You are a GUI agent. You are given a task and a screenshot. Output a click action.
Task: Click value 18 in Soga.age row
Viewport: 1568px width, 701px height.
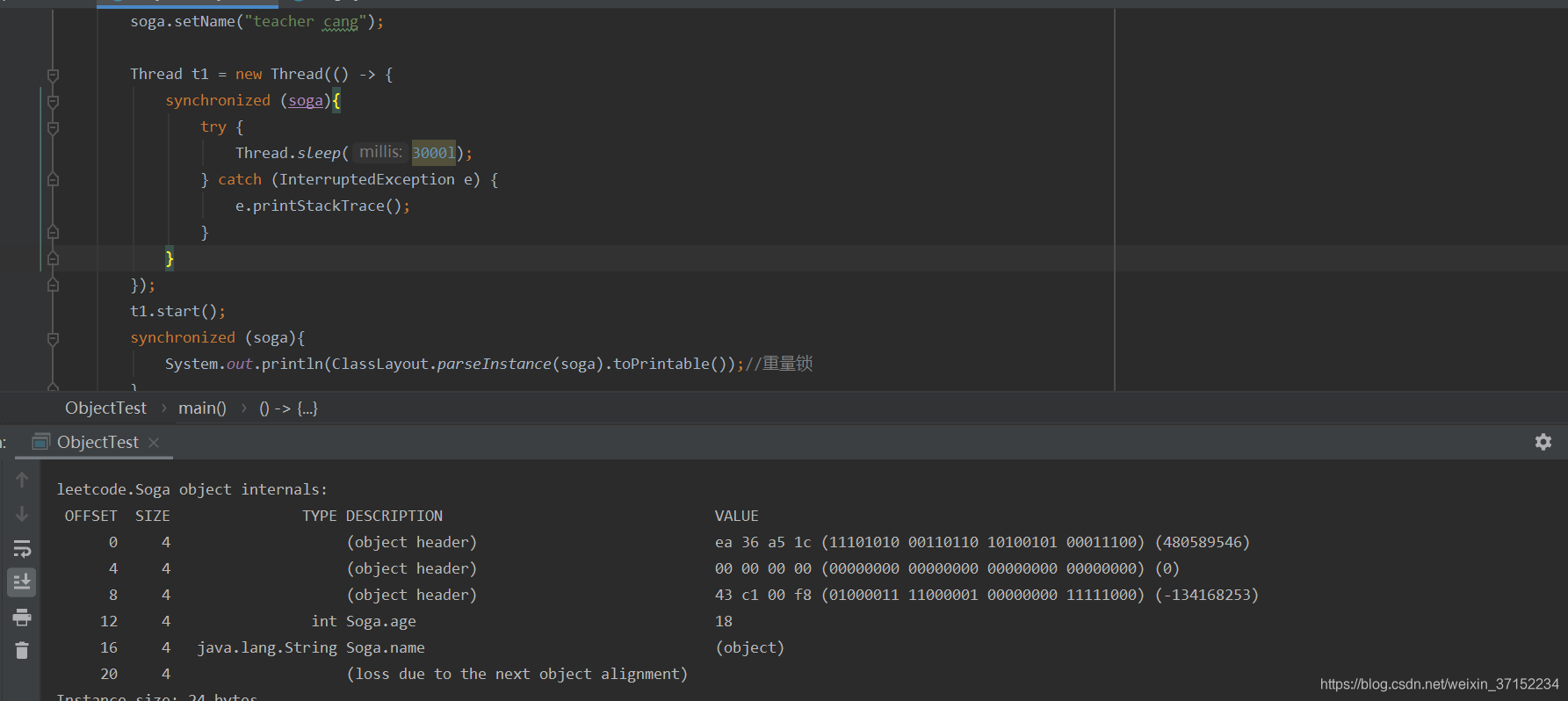click(724, 621)
